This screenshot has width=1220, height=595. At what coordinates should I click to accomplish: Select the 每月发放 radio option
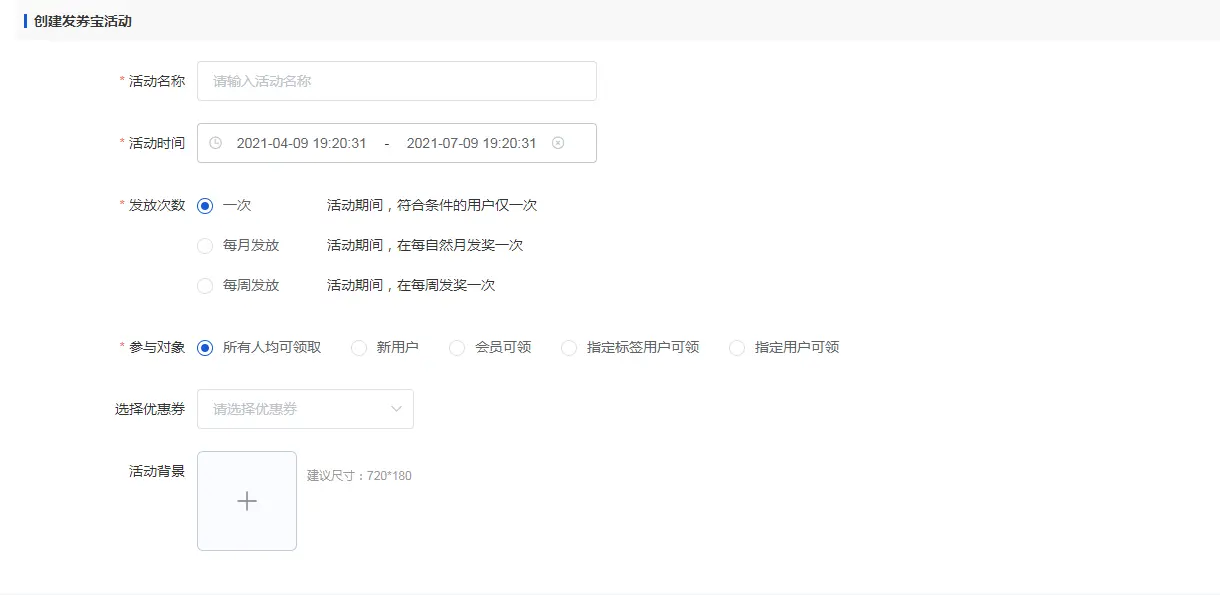[205, 246]
